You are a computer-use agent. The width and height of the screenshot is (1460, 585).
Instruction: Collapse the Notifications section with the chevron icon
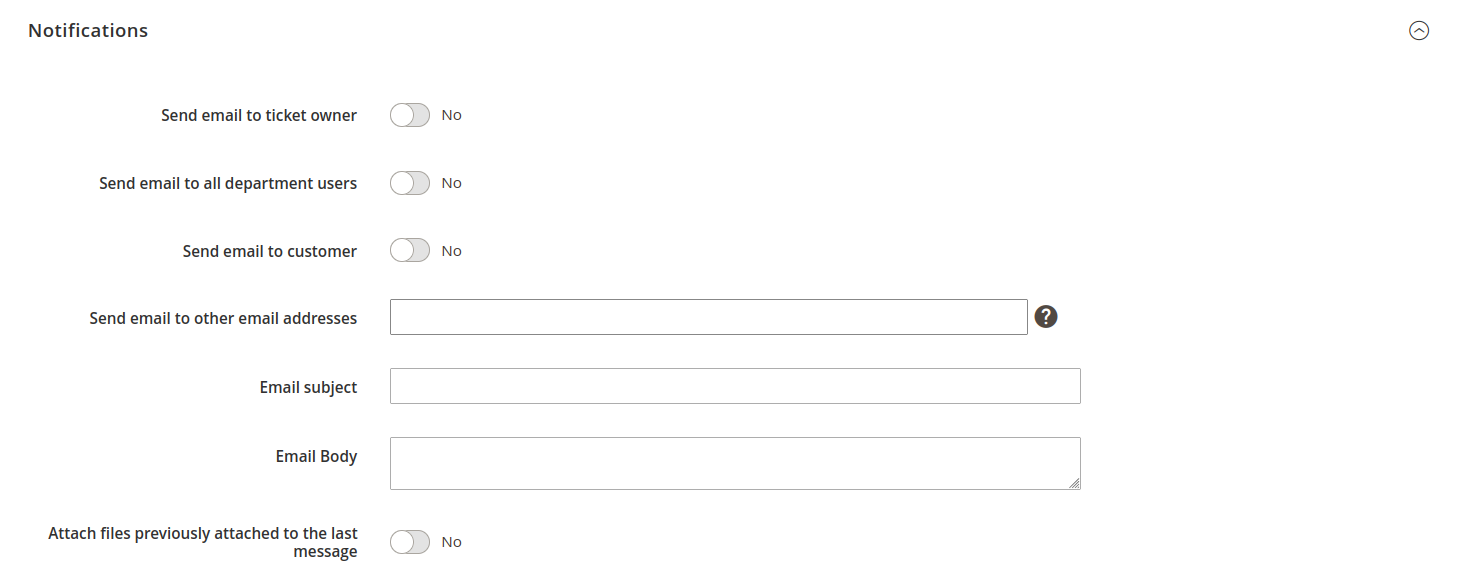[1418, 31]
